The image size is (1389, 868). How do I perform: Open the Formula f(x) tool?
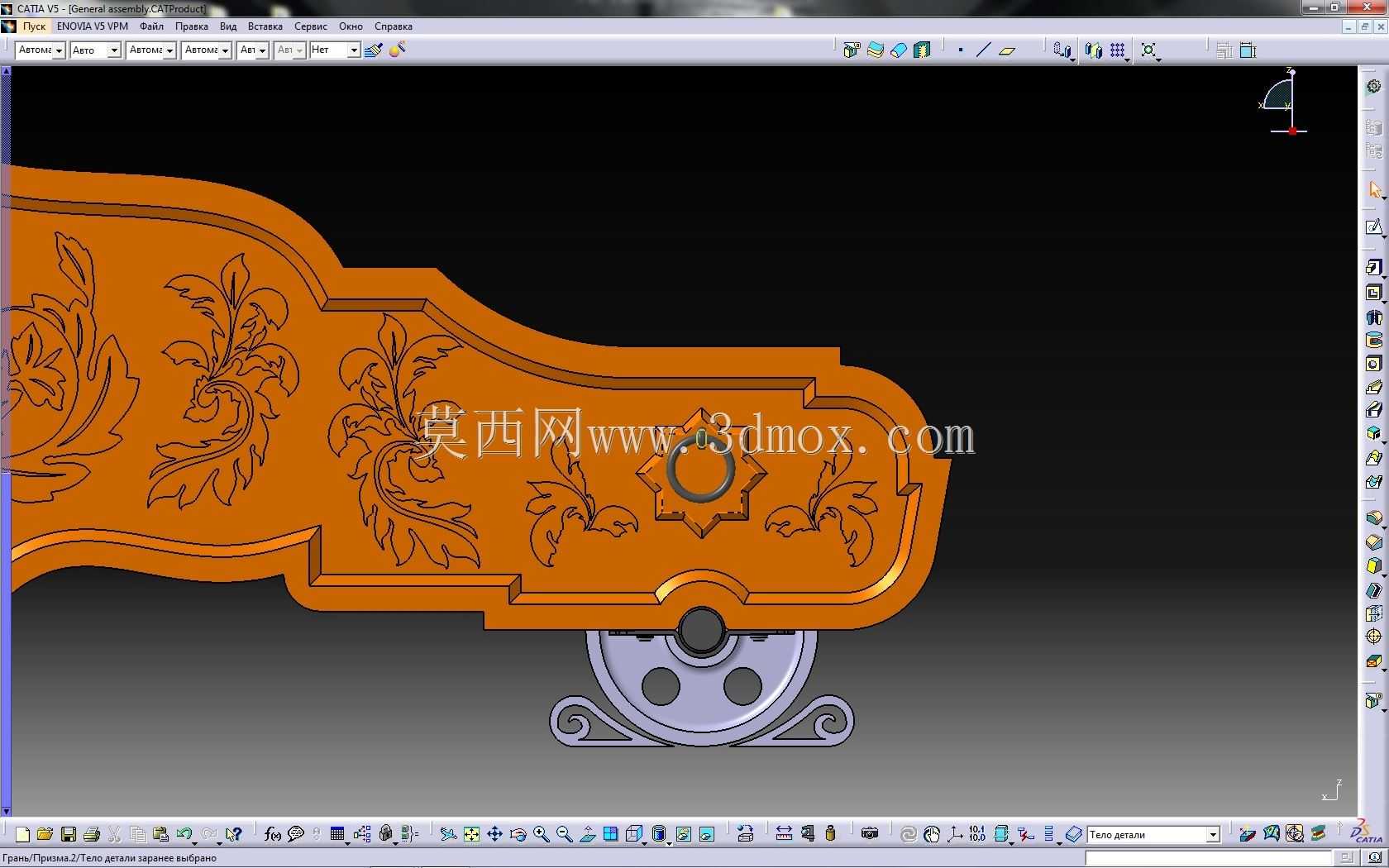(273, 835)
